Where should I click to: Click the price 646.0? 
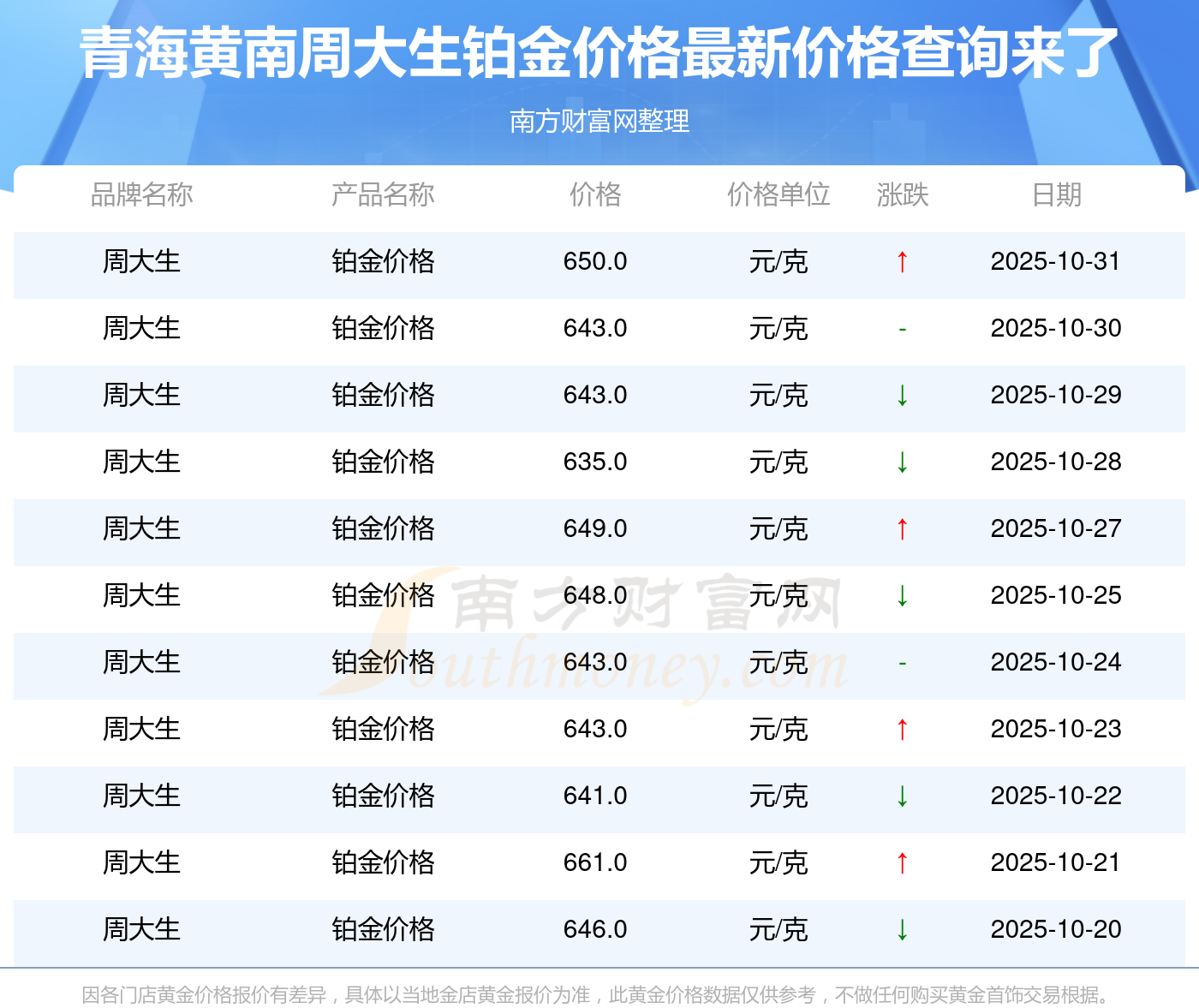(x=595, y=929)
